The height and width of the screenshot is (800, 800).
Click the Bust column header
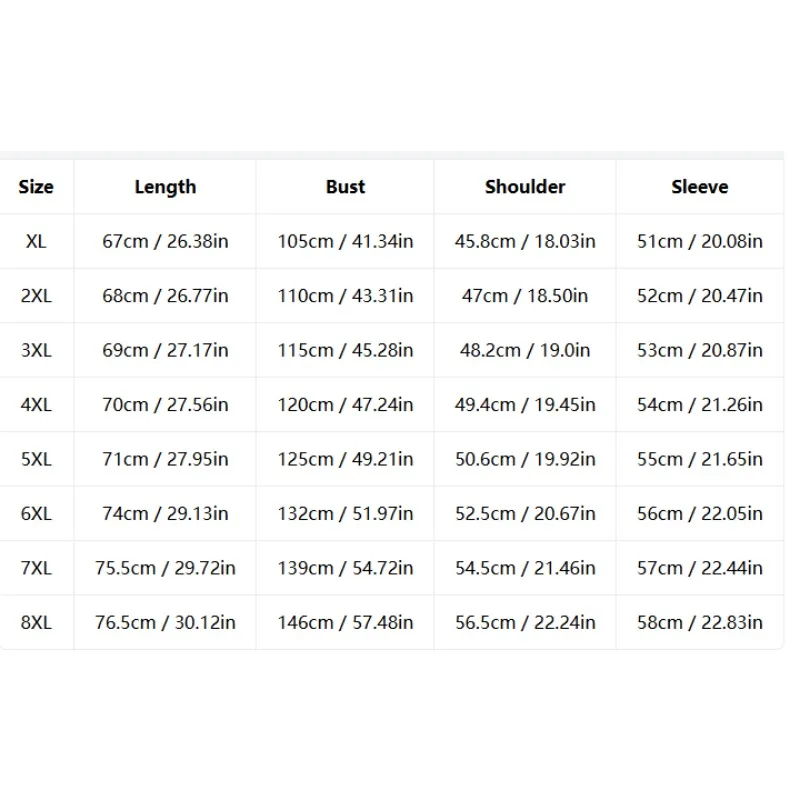[345, 187]
